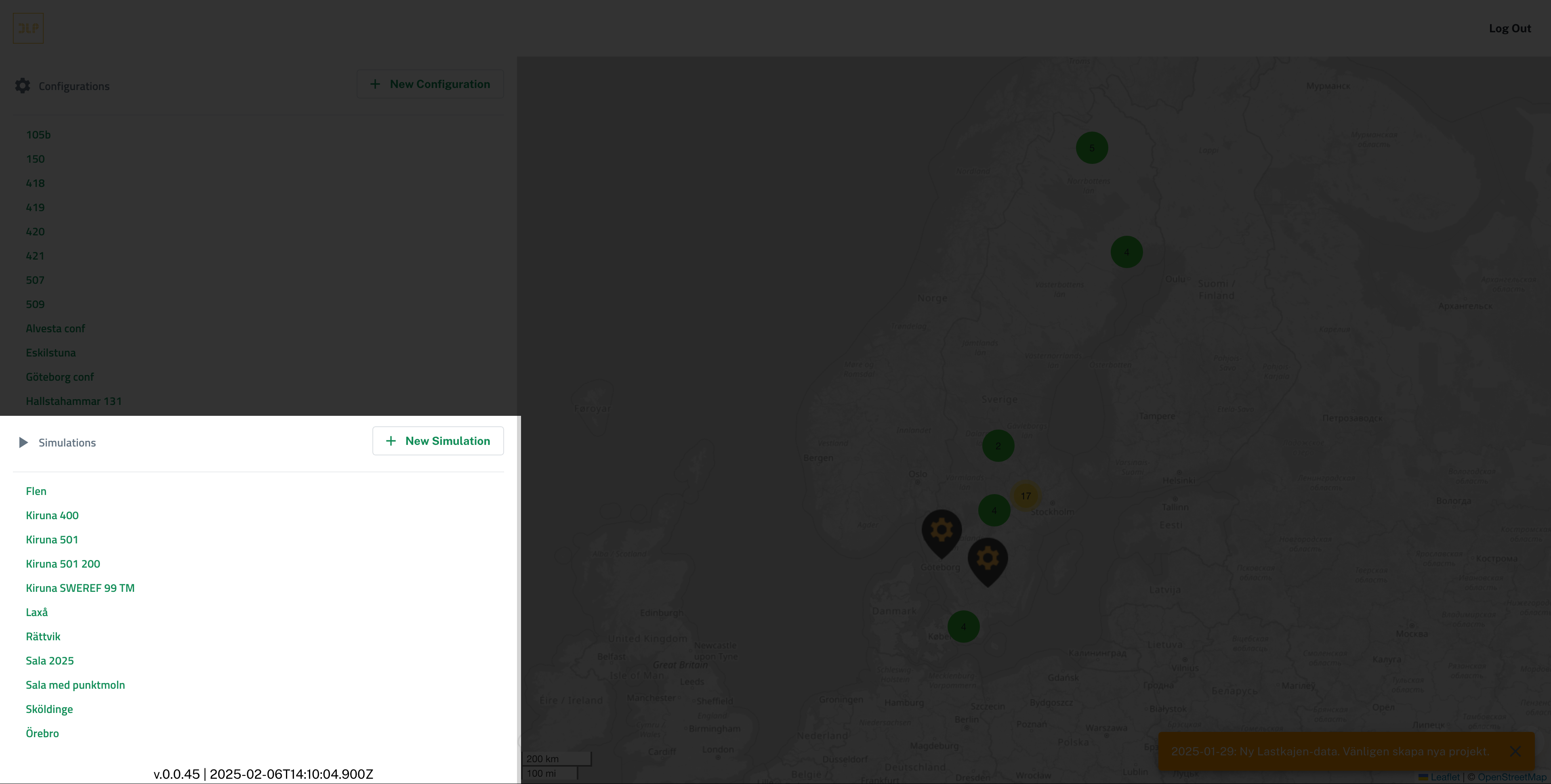Open the yellow cluster marker labeled 17
Image resolution: width=1551 pixels, height=784 pixels.
pos(1026,496)
